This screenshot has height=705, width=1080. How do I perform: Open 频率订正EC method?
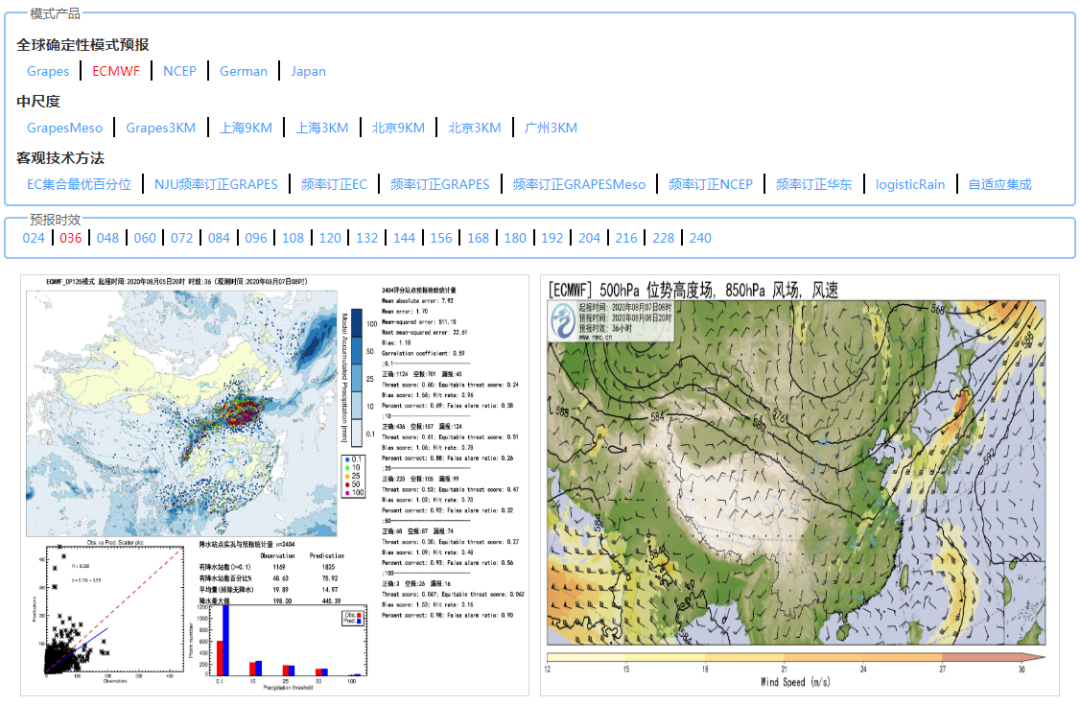pos(334,184)
